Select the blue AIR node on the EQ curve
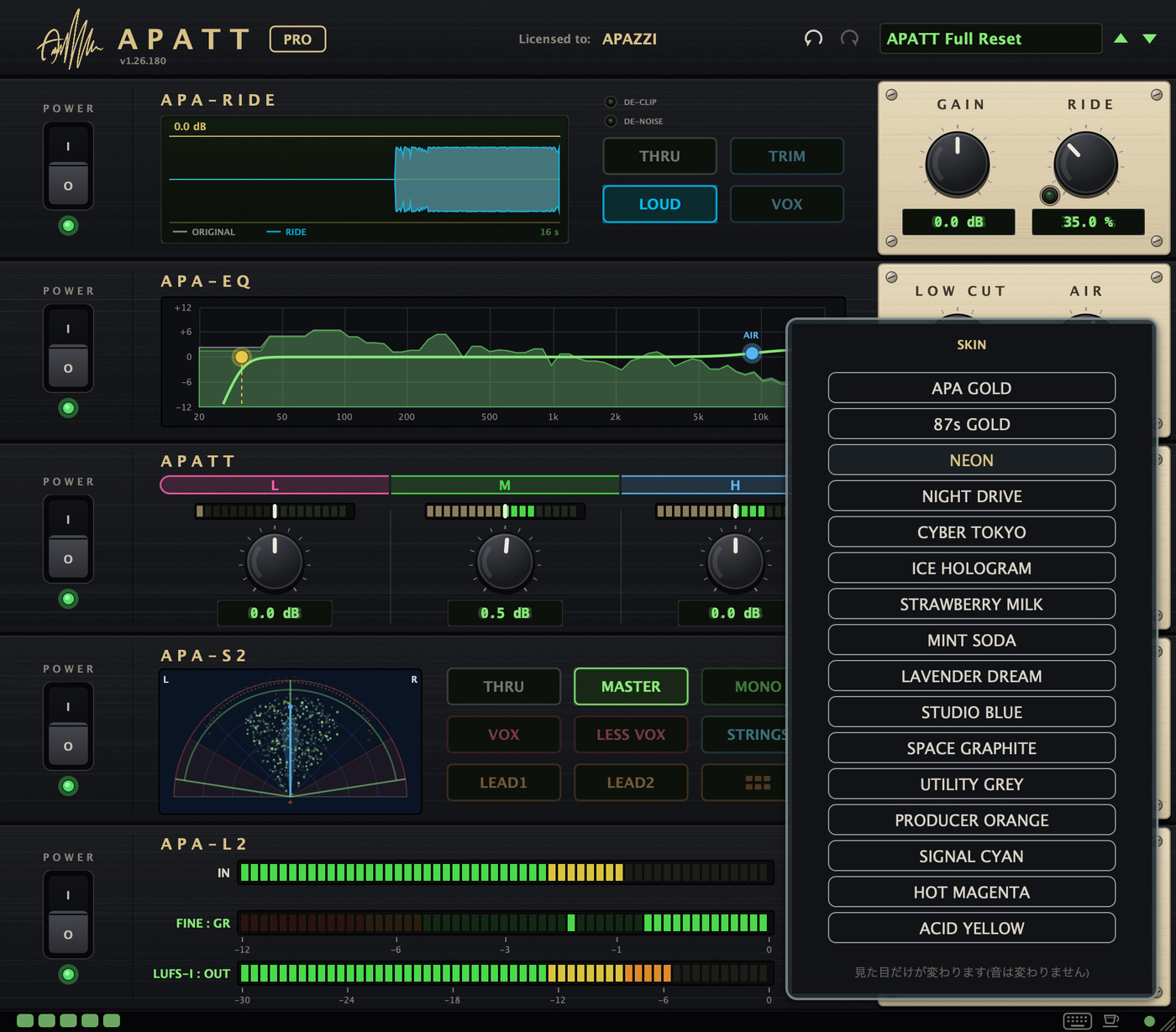The image size is (1176, 1032). point(752,354)
